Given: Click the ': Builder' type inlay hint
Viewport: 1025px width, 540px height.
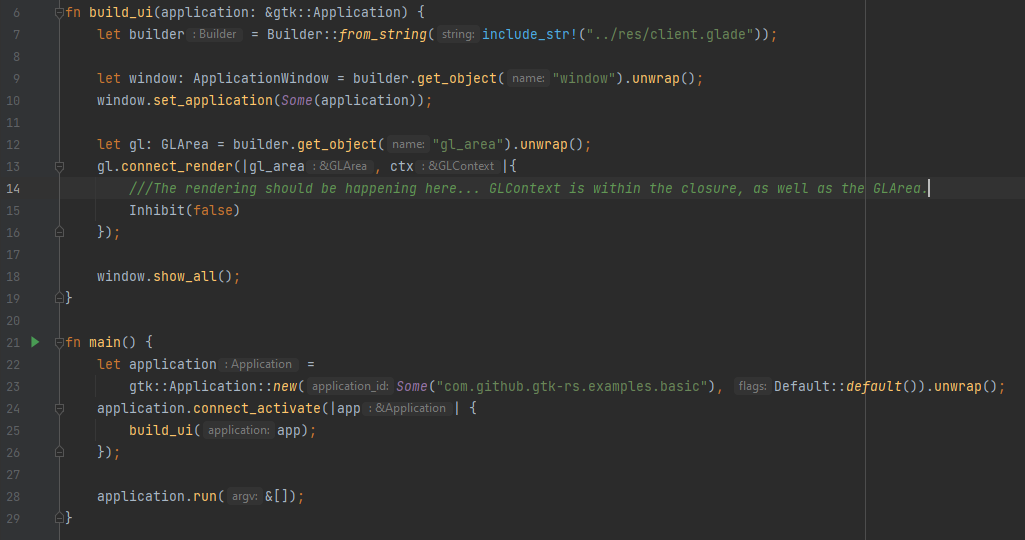Looking at the screenshot, I should tap(216, 34).
